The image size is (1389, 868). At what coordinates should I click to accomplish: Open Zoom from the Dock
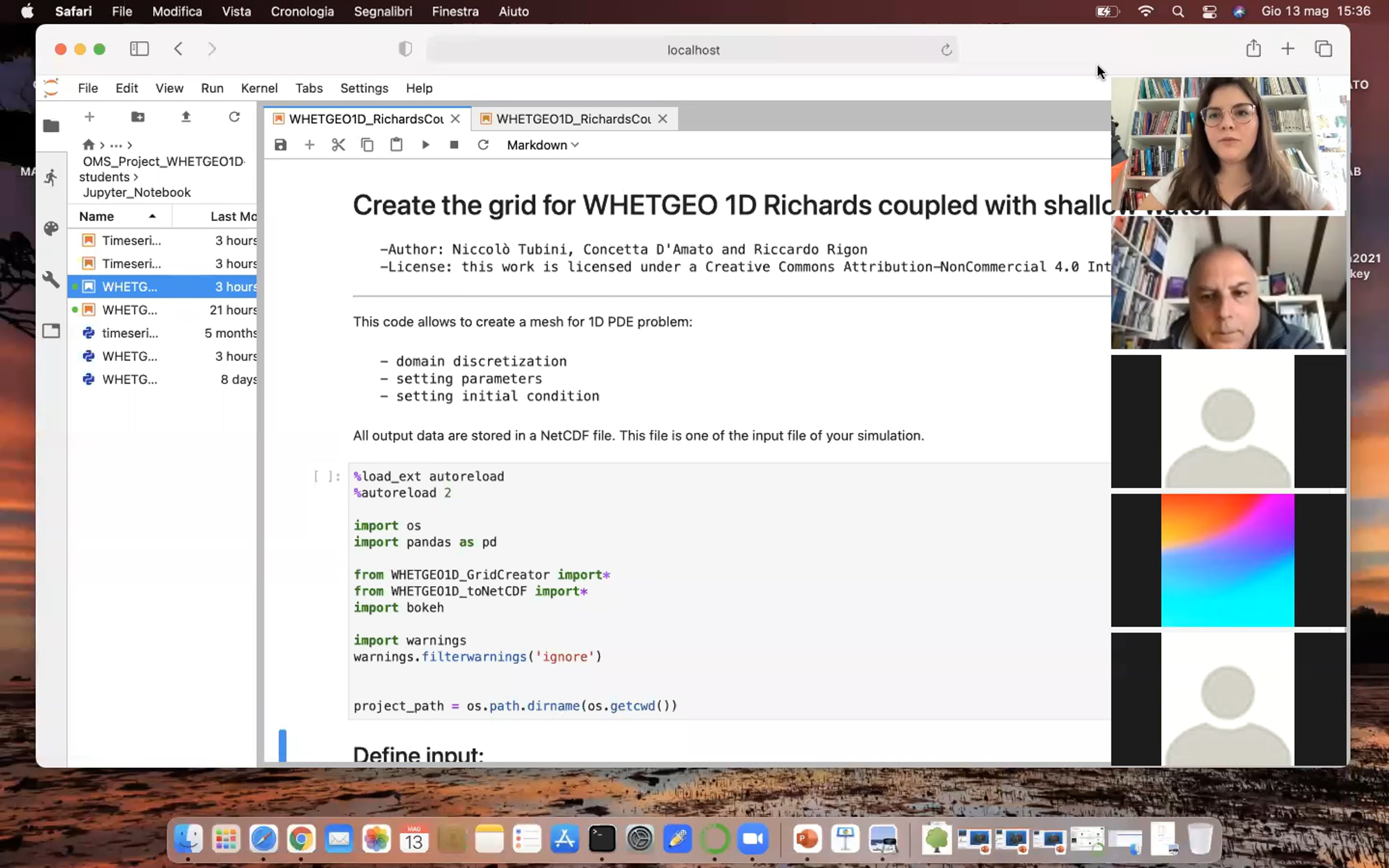[752, 838]
